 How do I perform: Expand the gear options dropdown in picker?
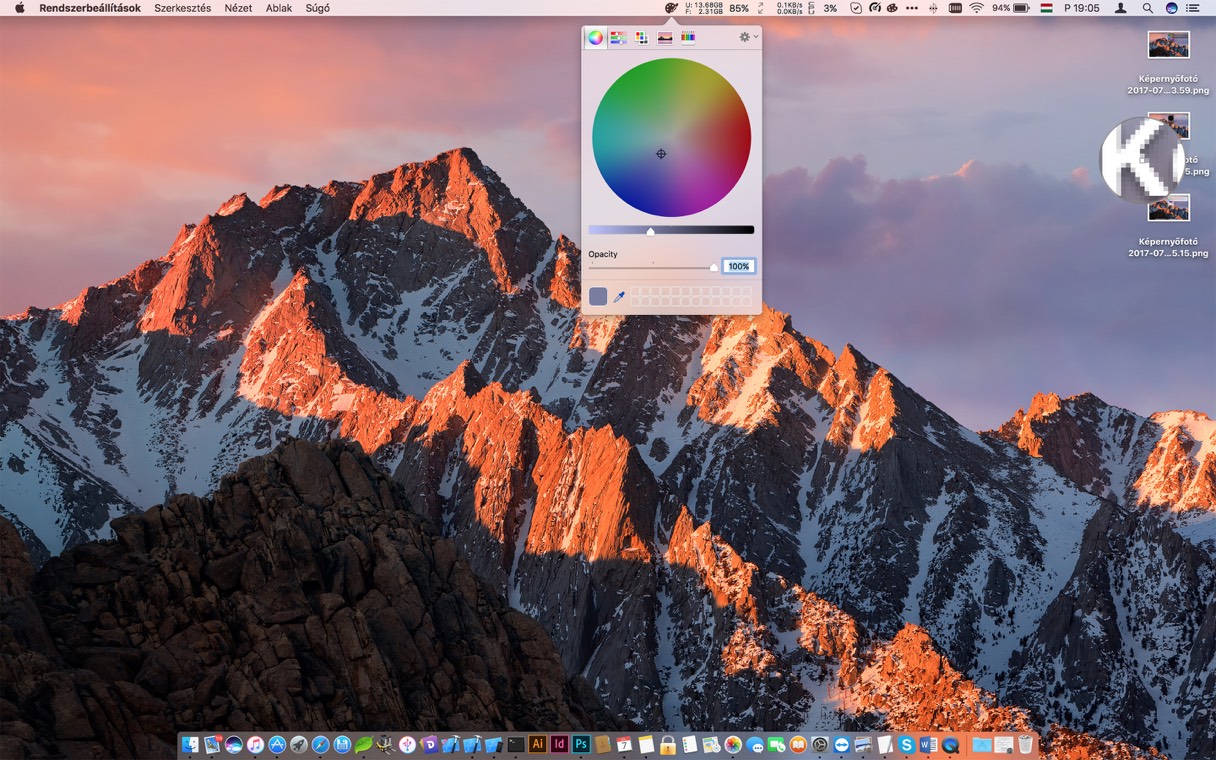click(x=748, y=37)
